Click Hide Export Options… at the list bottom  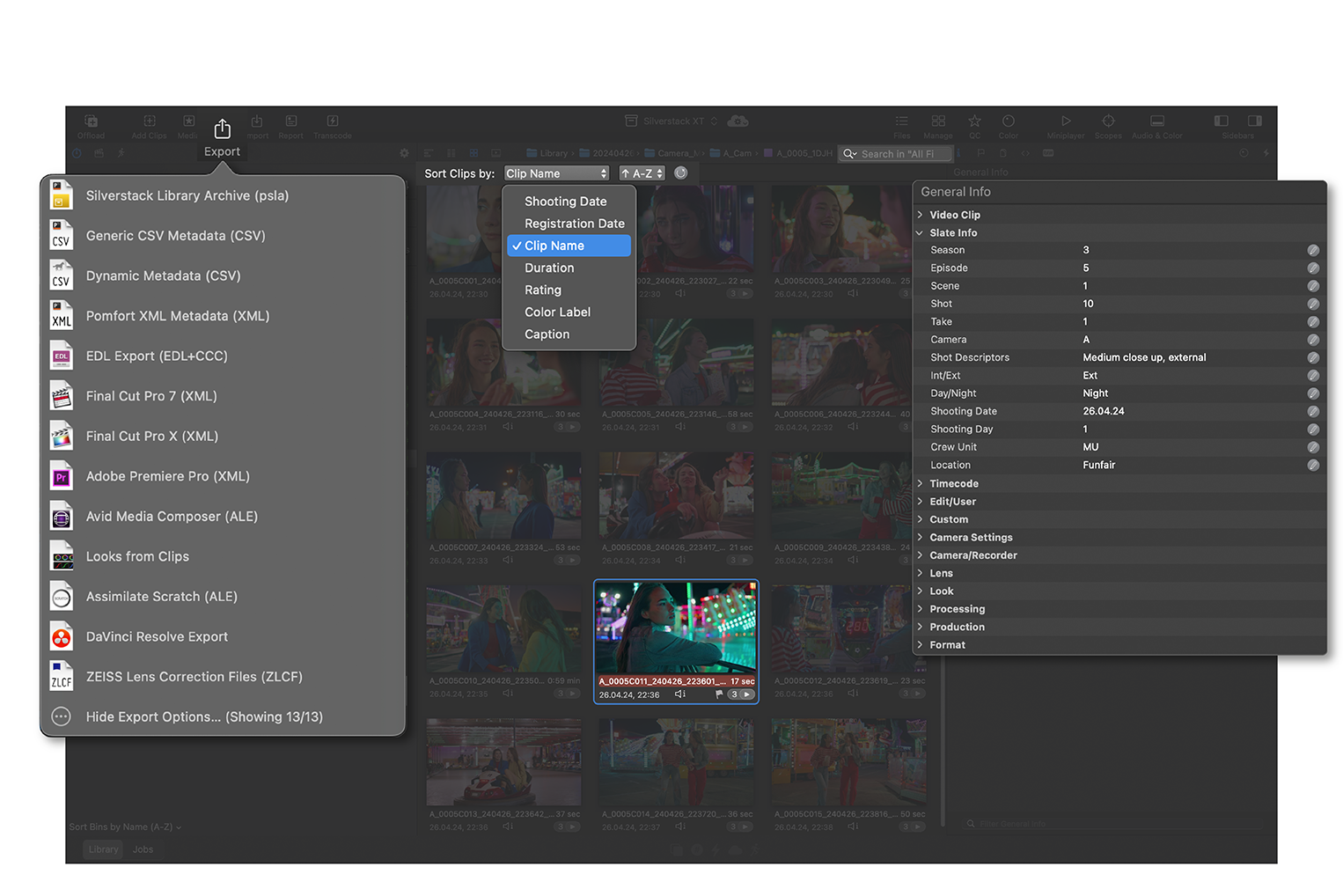(204, 716)
